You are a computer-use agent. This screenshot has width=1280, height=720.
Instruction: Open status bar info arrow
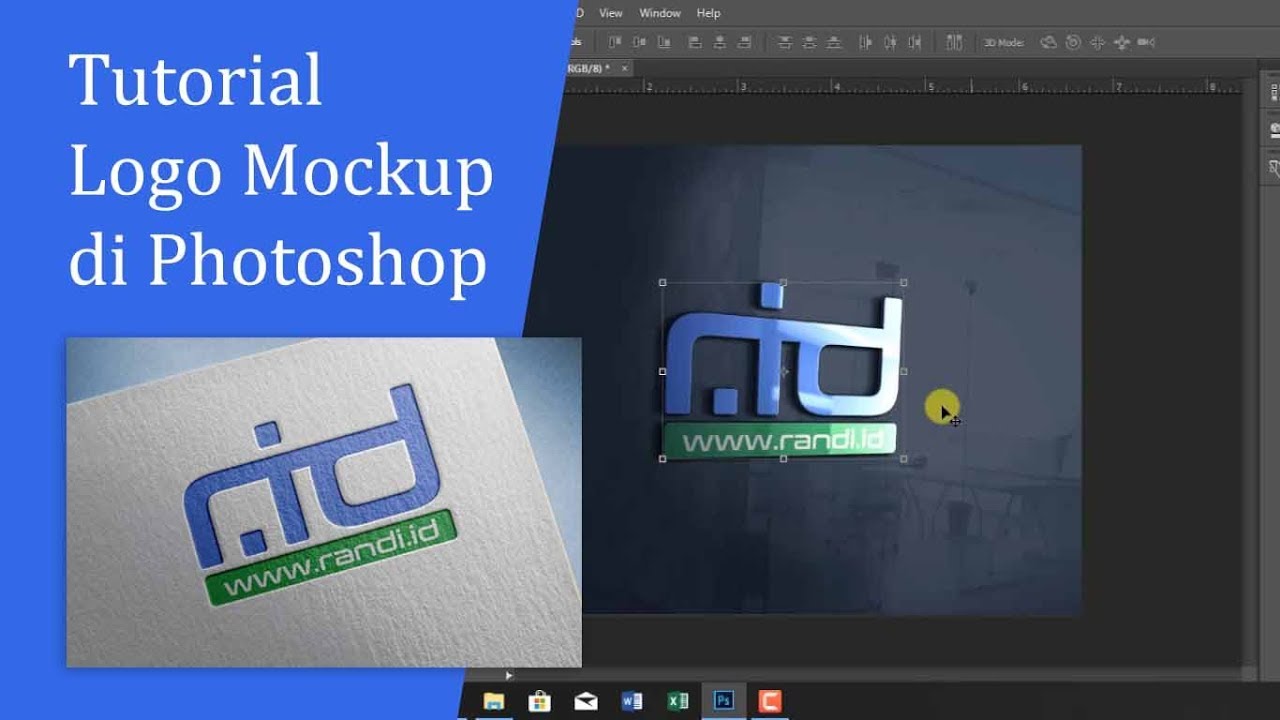coord(509,676)
